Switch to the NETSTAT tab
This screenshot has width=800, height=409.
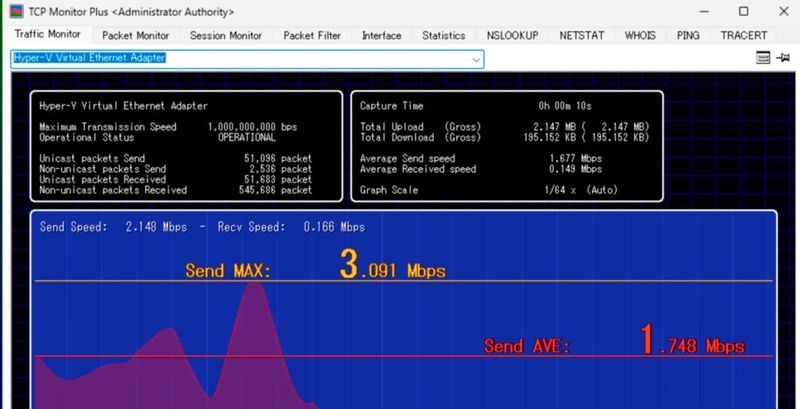(x=582, y=36)
